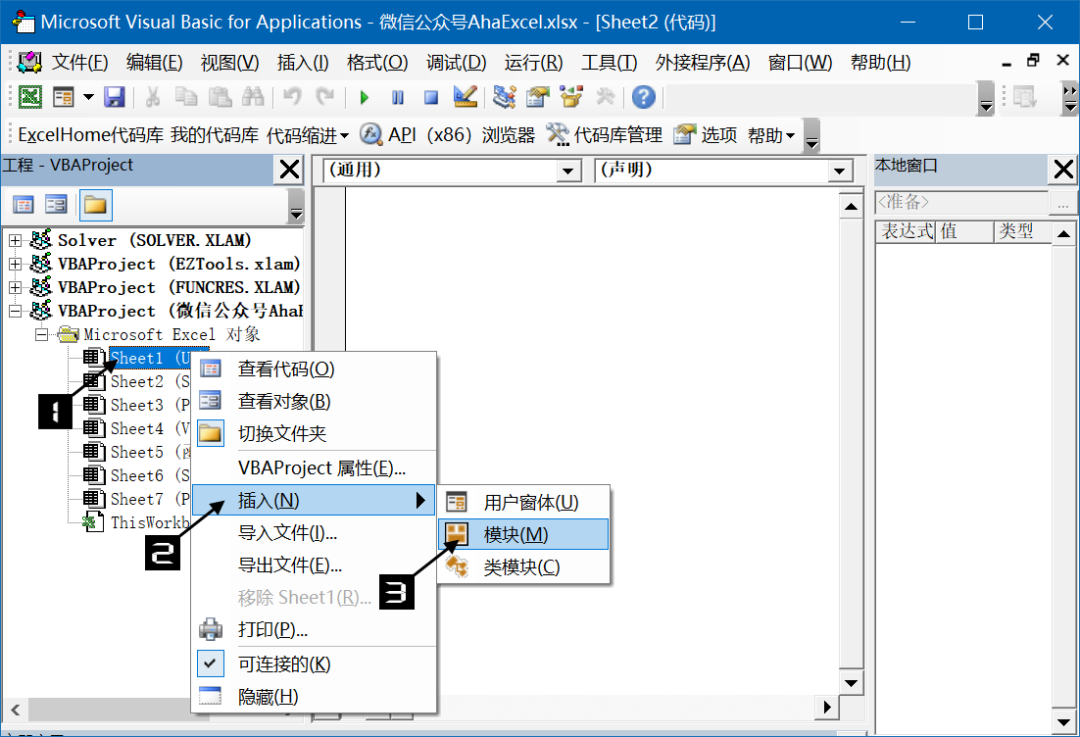Expand the Solver (SOLVER.XLAM) project

pos(15,240)
